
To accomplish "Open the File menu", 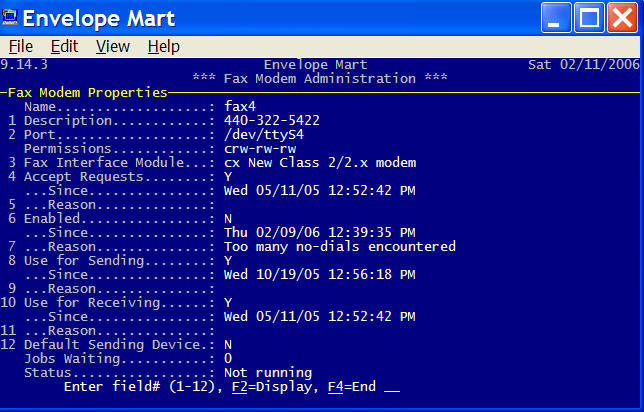I will point(21,46).
